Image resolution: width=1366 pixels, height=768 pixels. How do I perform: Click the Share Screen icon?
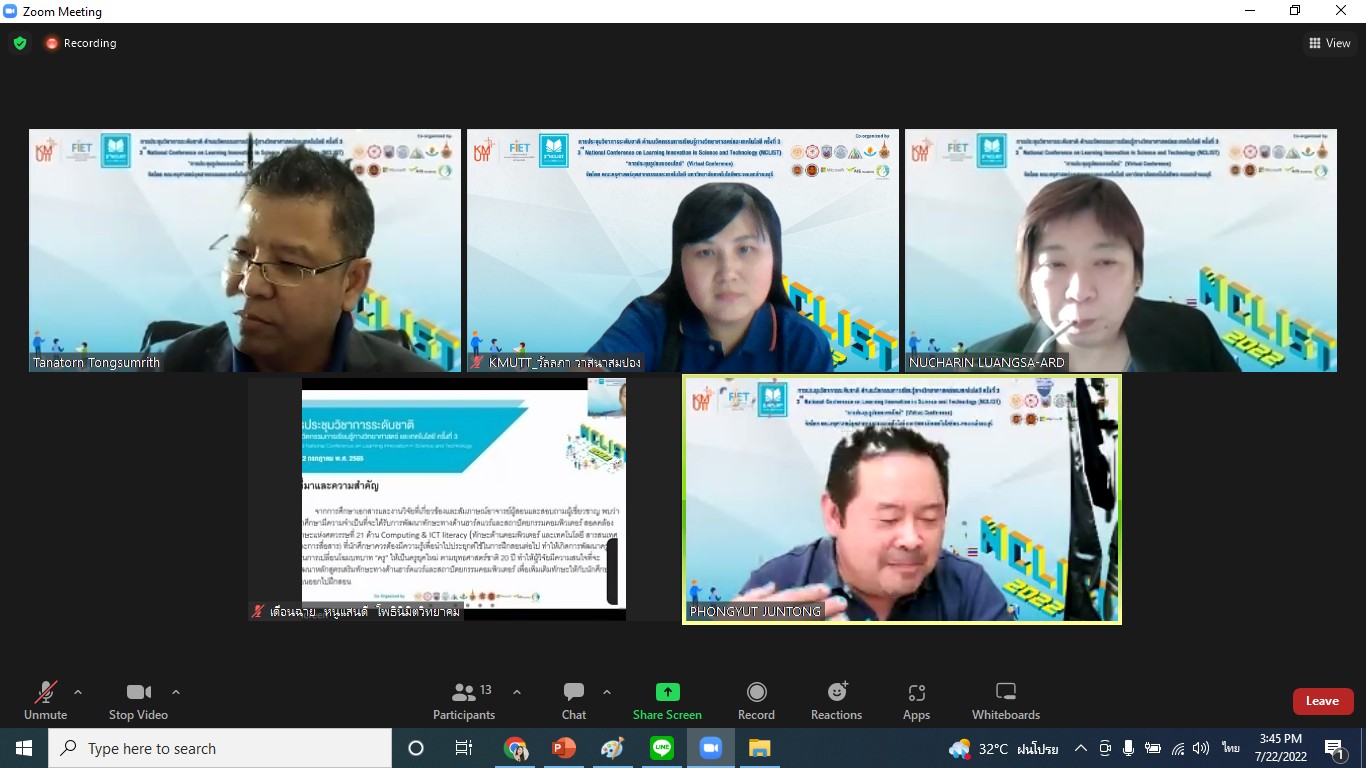pos(667,693)
